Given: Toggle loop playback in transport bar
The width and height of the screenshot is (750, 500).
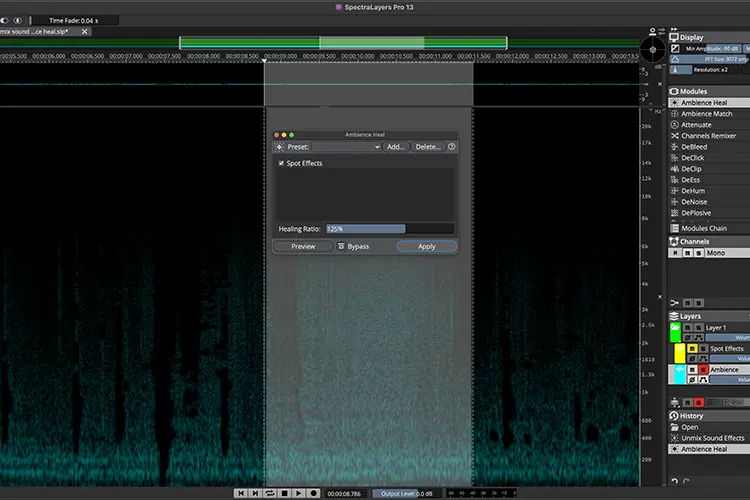Looking at the screenshot, I should point(270,493).
